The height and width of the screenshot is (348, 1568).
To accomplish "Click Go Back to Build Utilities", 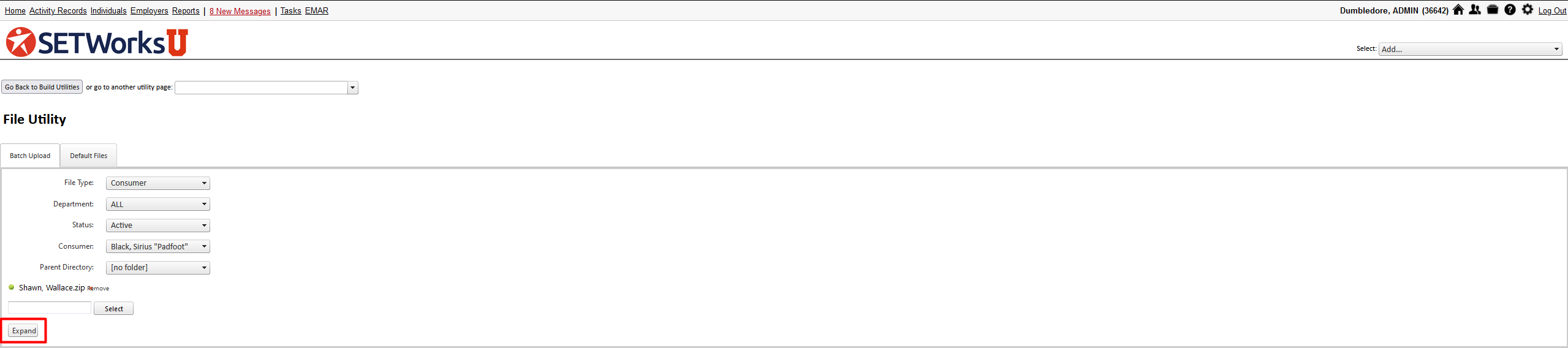I will pyautogui.click(x=42, y=87).
